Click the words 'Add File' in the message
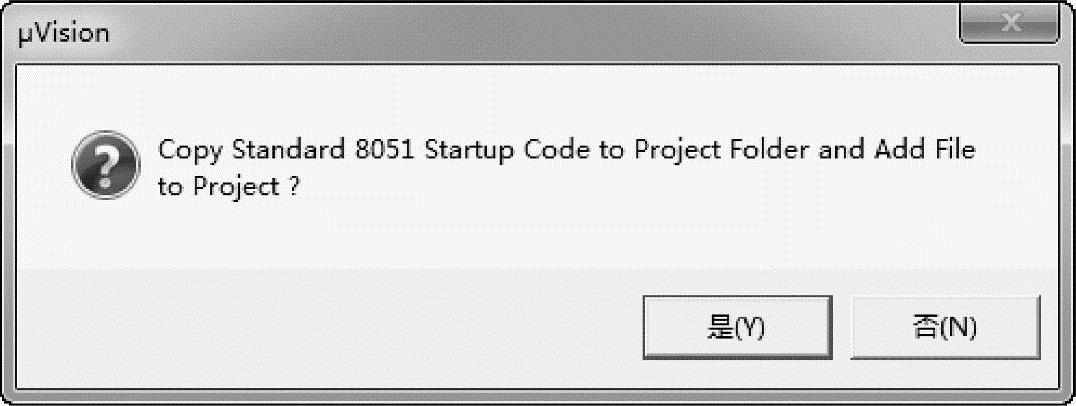The image size is (1076, 406). coord(924,149)
